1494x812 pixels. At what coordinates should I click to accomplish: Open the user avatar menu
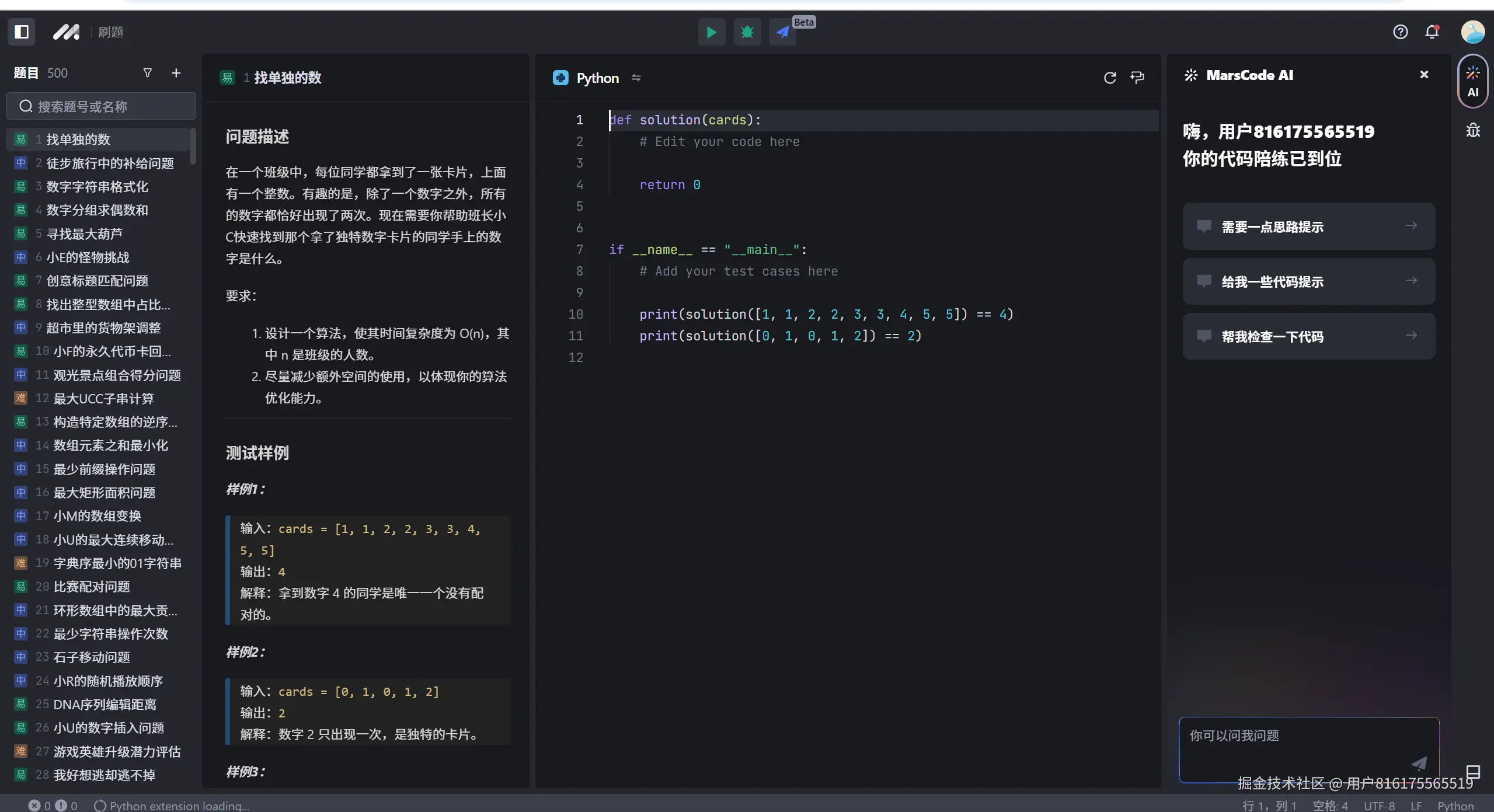(x=1472, y=32)
